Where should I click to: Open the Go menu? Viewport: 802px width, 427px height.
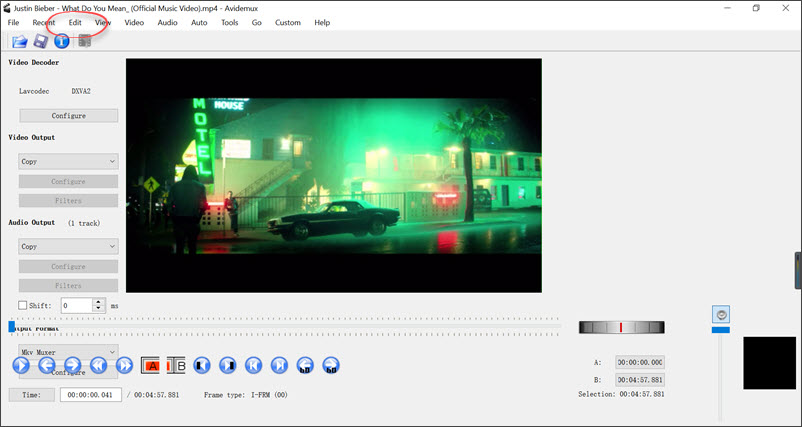(257, 23)
